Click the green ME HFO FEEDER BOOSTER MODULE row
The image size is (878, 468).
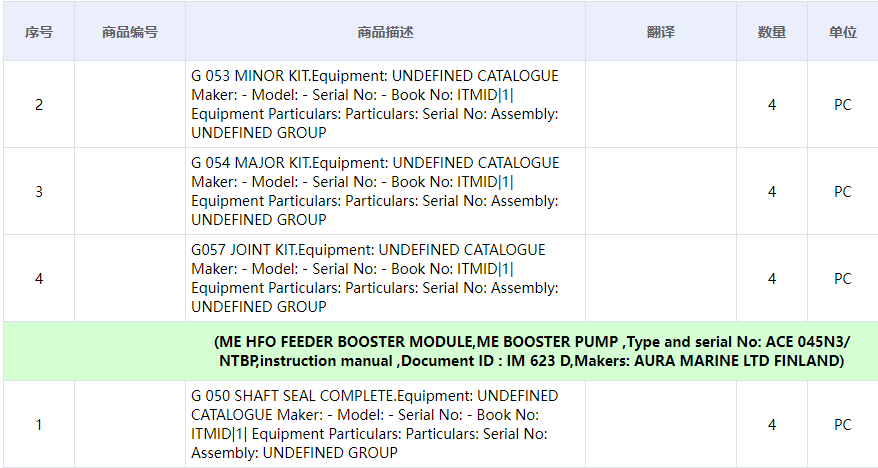pos(532,351)
